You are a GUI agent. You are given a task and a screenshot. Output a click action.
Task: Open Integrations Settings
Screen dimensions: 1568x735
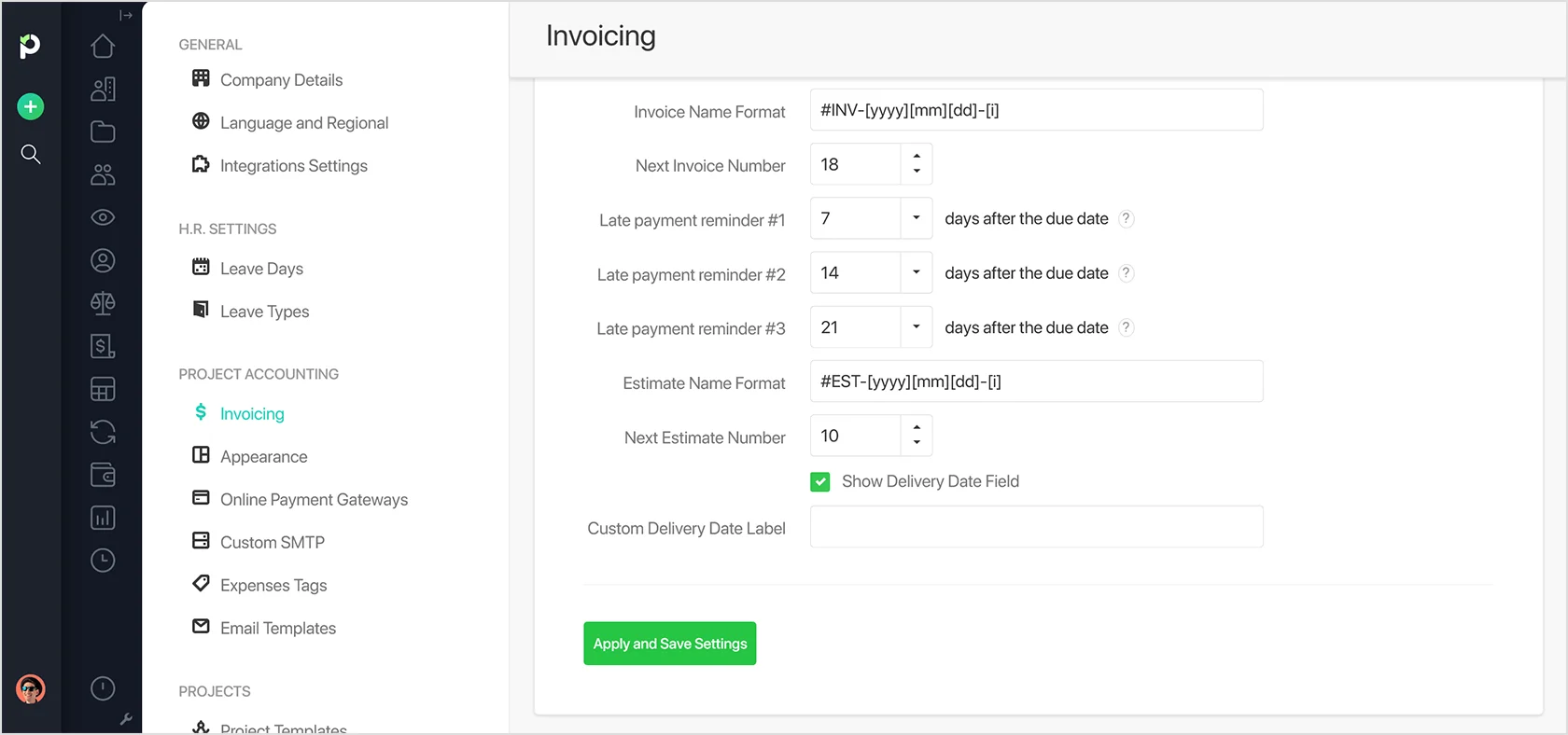(x=279, y=166)
